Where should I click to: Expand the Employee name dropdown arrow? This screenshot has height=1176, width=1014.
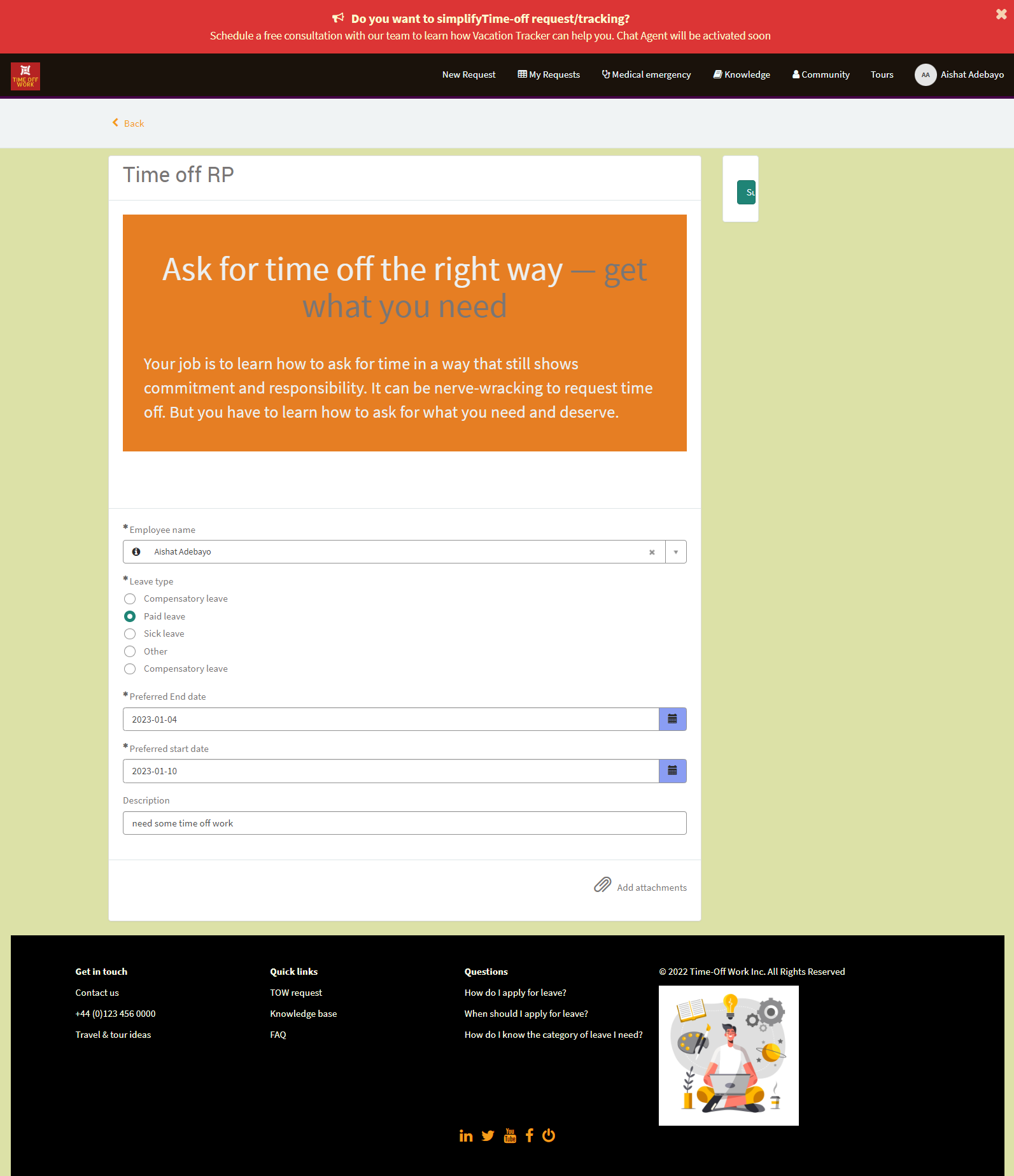click(676, 553)
